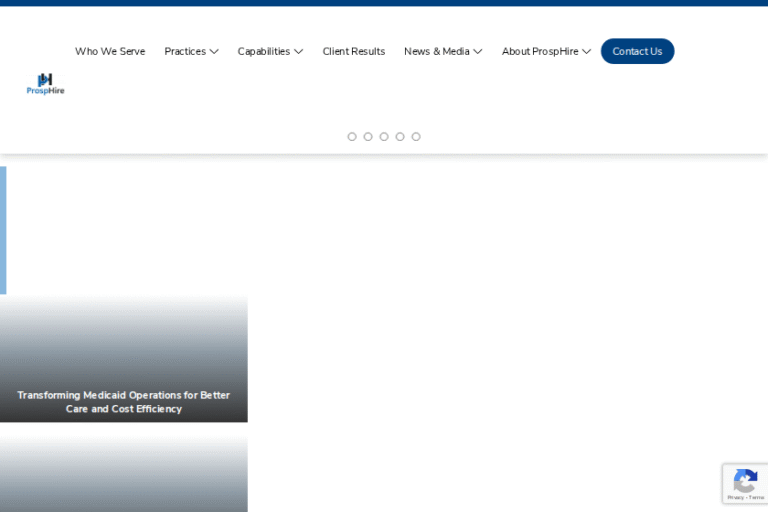The width and height of the screenshot is (768, 512).
Task: Click the About ProspHire menu label
Action: [x=540, y=52]
